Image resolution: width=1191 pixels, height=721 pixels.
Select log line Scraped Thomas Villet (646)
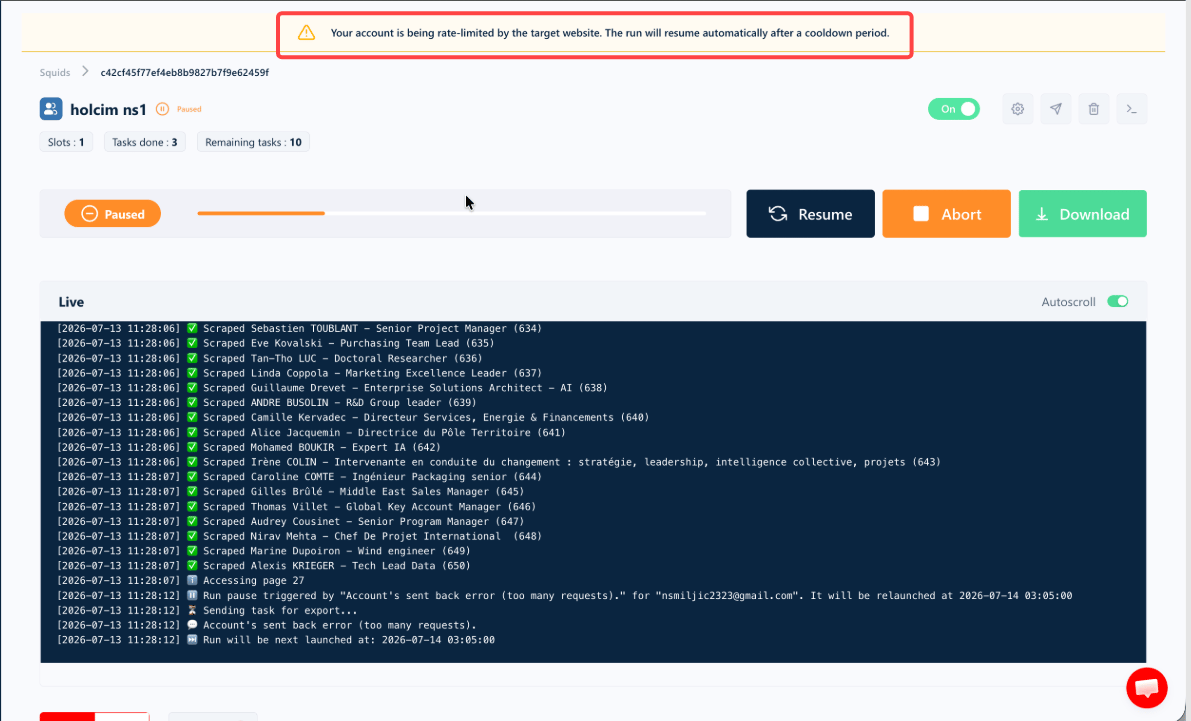coord(296,507)
